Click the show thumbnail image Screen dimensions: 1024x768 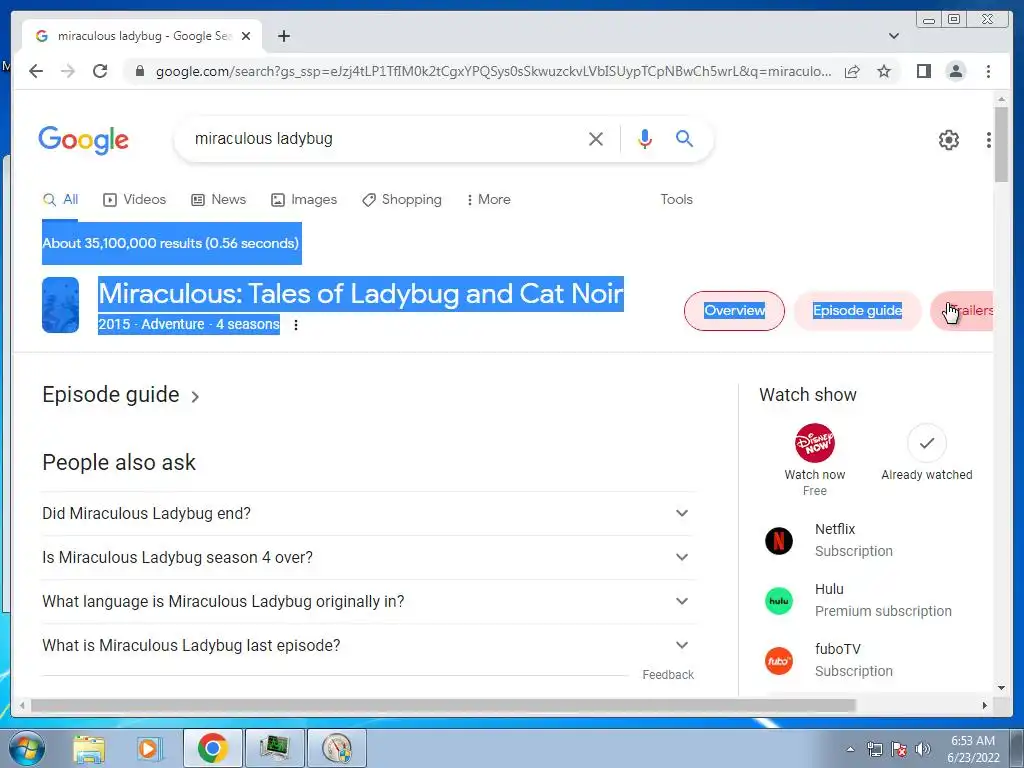[x=60, y=305]
